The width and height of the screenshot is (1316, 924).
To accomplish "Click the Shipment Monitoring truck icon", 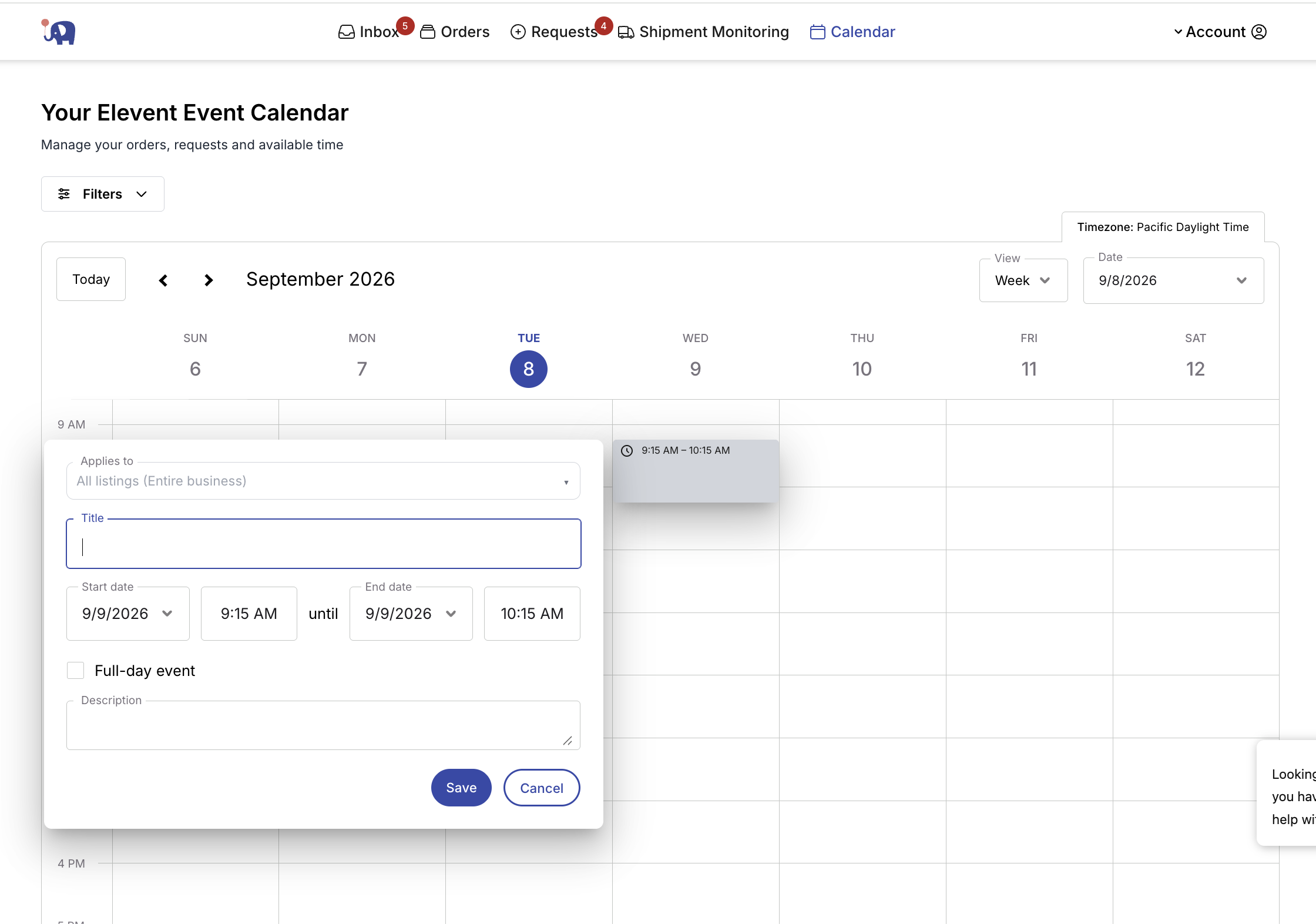I will (626, 32).
